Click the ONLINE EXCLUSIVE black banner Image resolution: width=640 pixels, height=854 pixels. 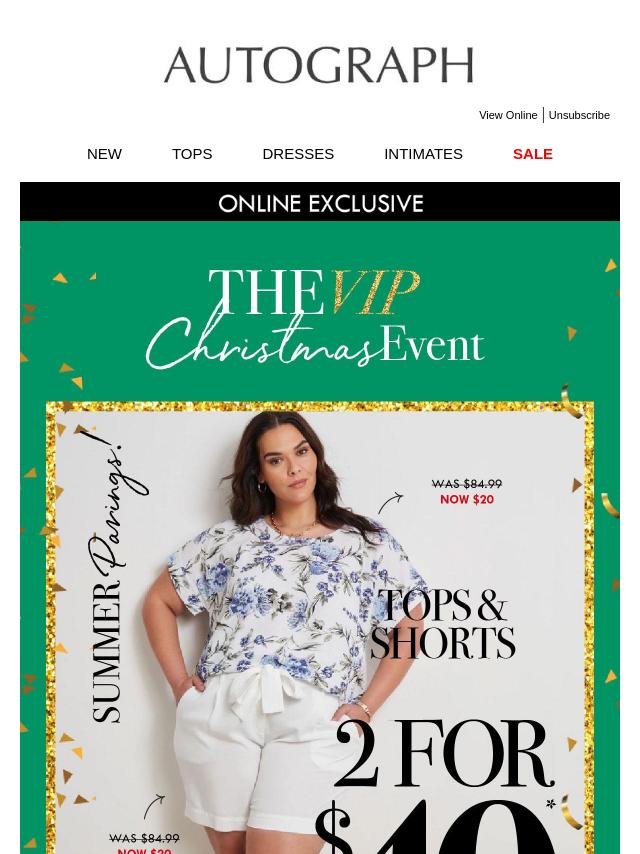point(320,202)
